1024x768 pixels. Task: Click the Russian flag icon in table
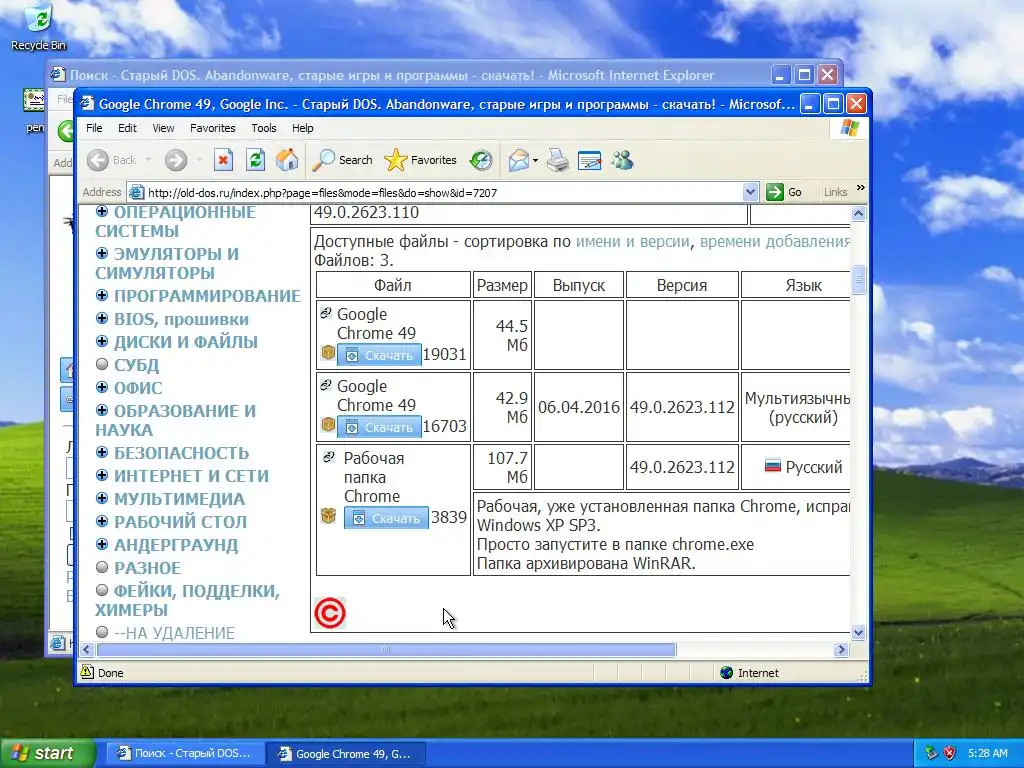773,466
